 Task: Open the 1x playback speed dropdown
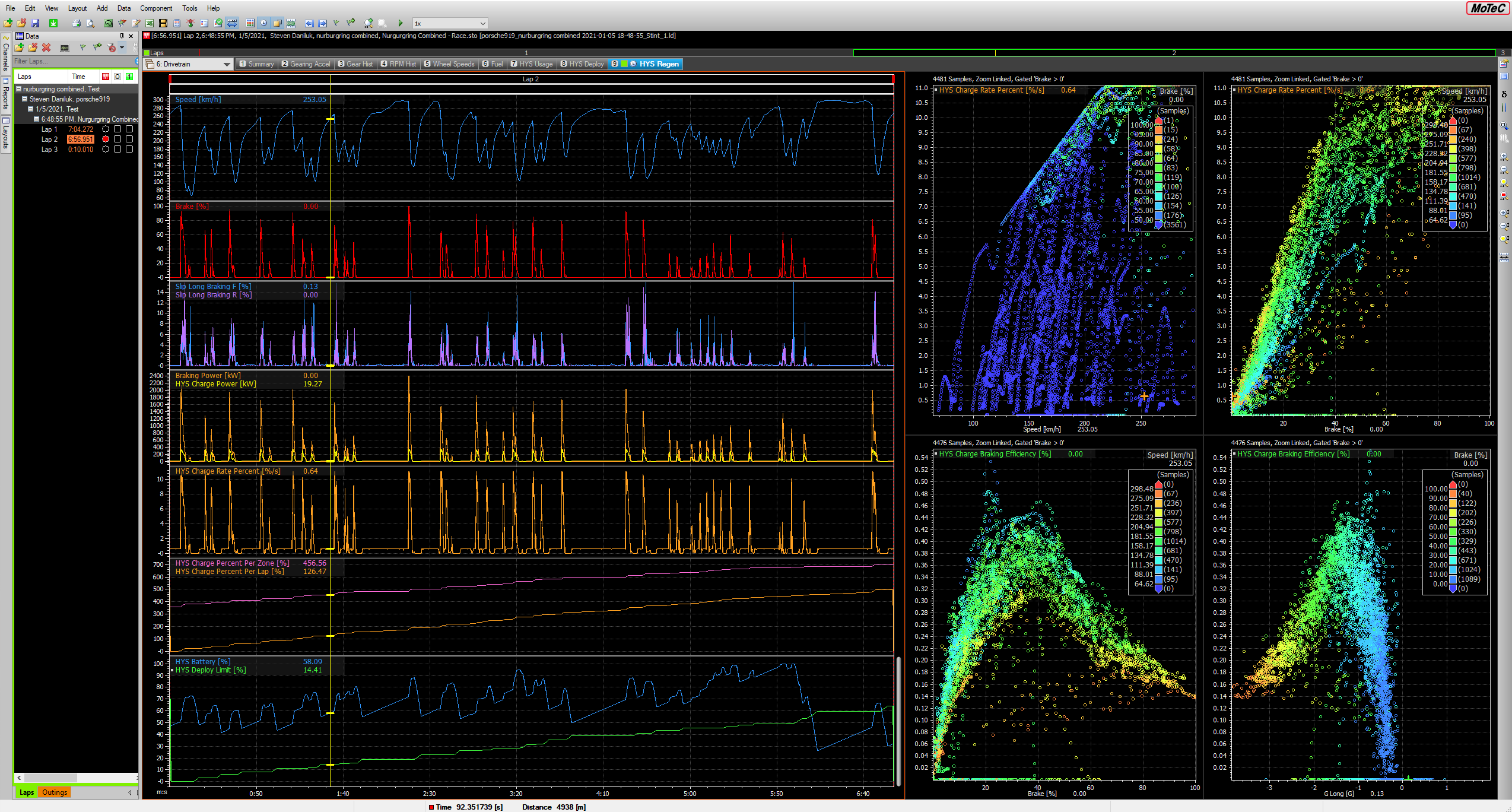(482, 23)
